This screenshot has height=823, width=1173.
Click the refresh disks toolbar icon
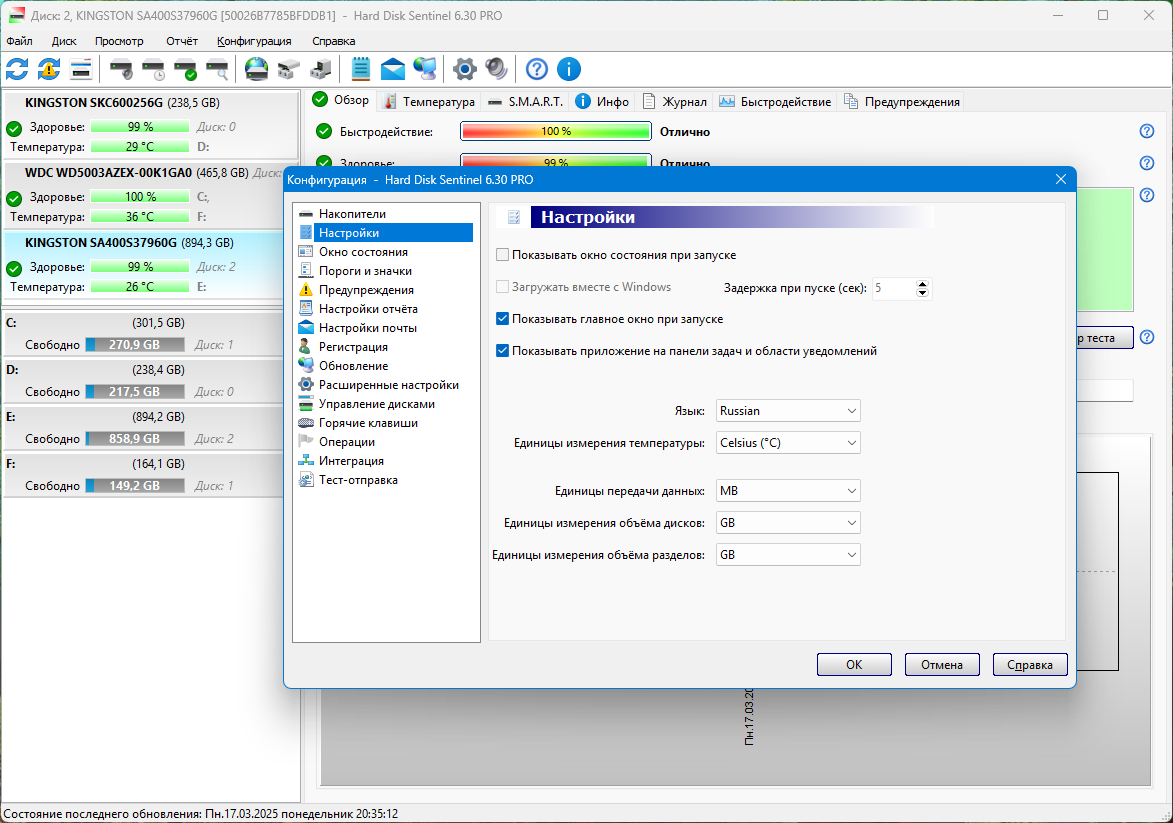(17, 70)
